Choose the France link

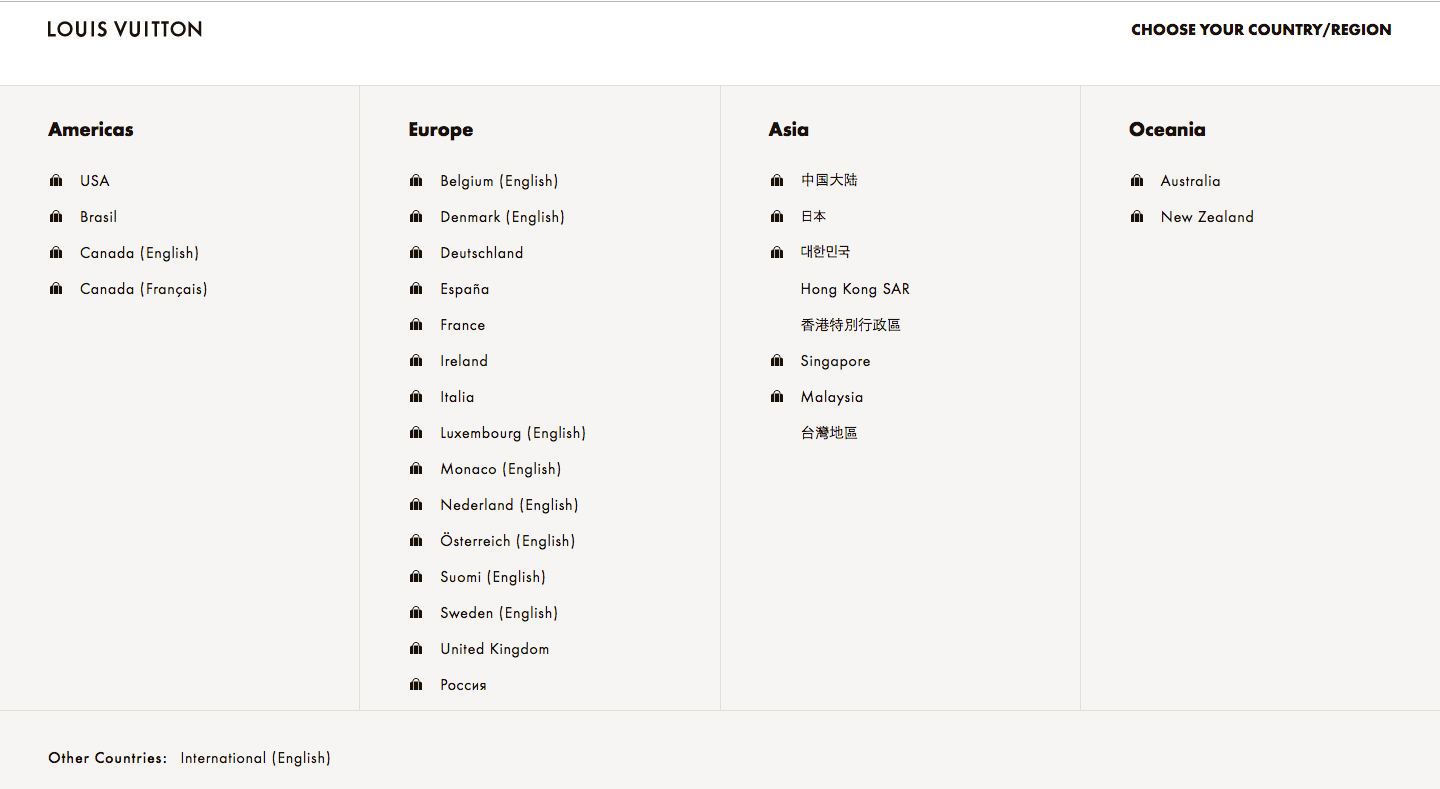(x=463, y=325)
